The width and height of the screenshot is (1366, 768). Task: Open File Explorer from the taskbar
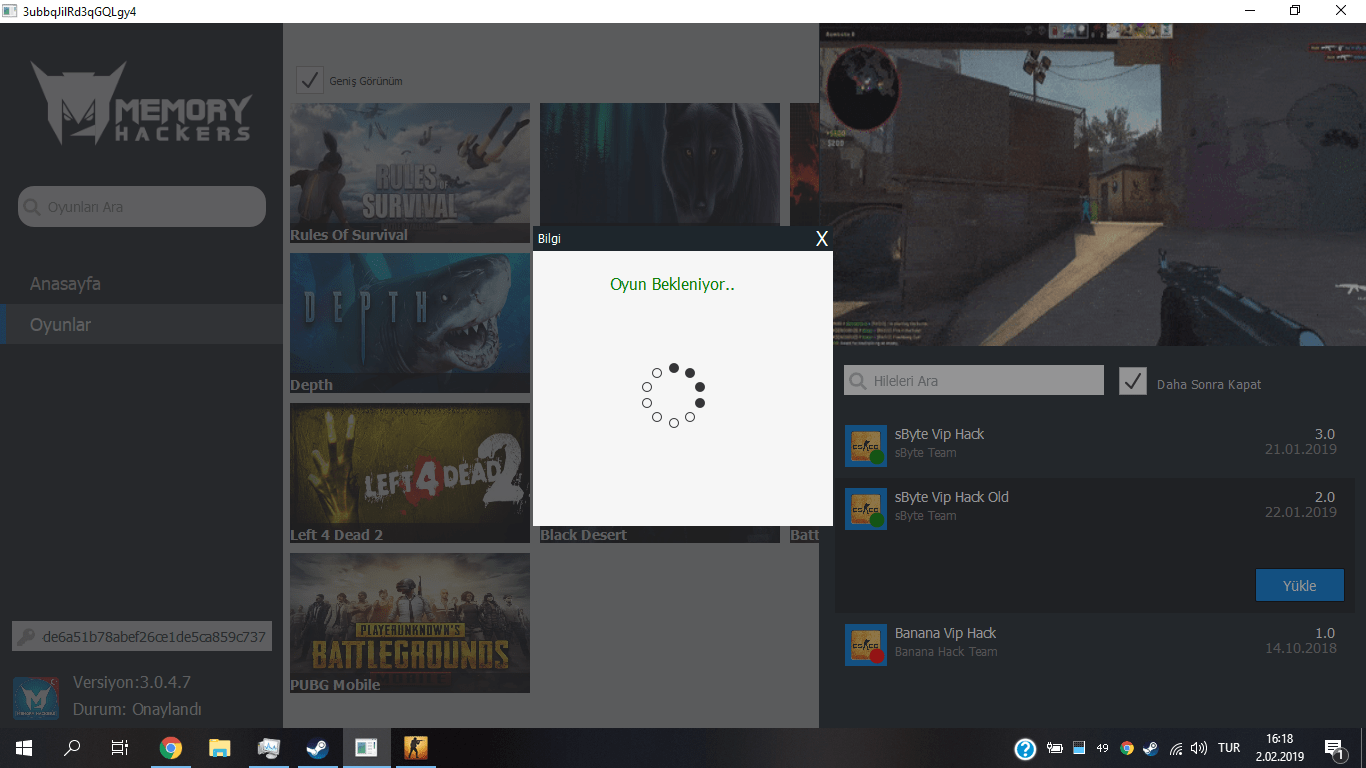[220, 748]
